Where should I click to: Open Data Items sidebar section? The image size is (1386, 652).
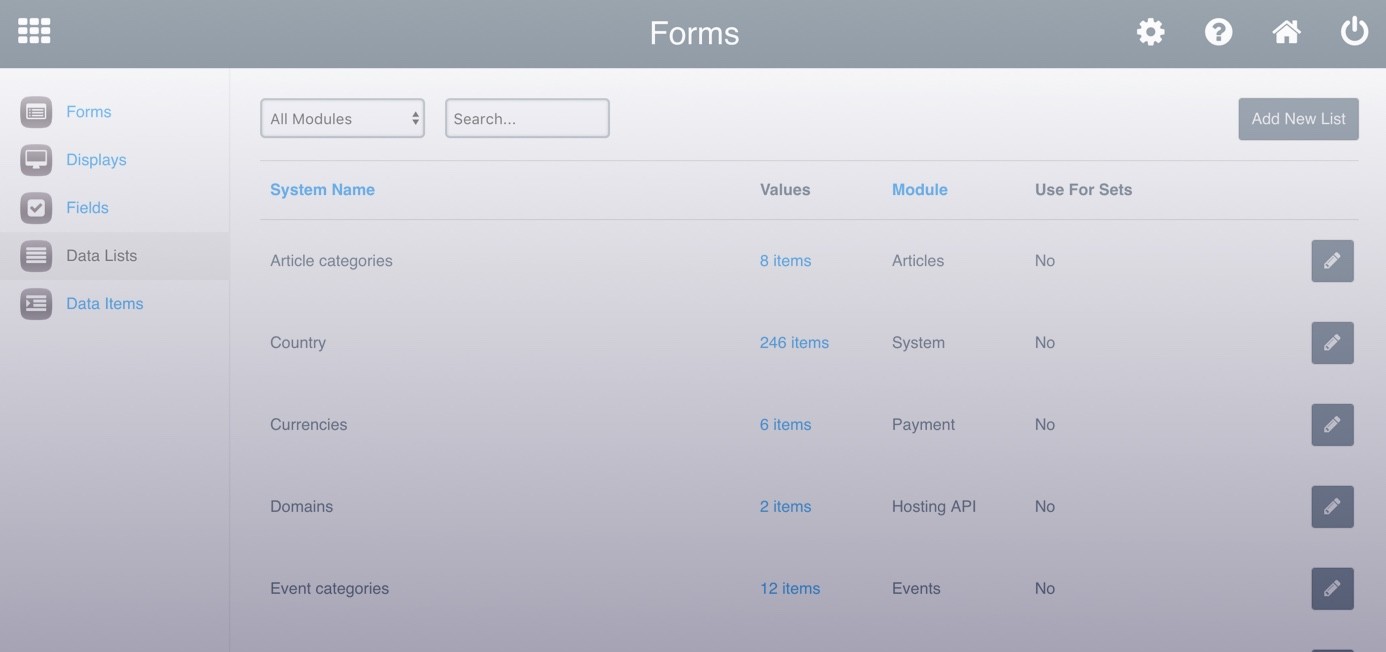pos(104,304)
